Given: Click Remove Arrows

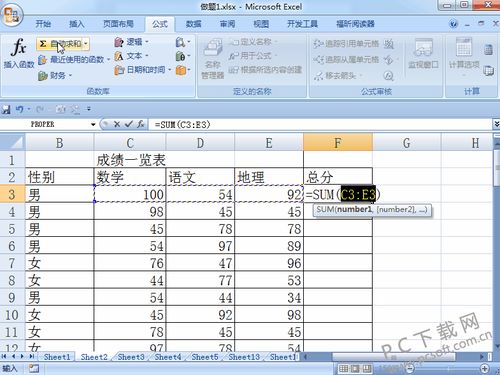Looking at the screenshot, I should 337,76.
